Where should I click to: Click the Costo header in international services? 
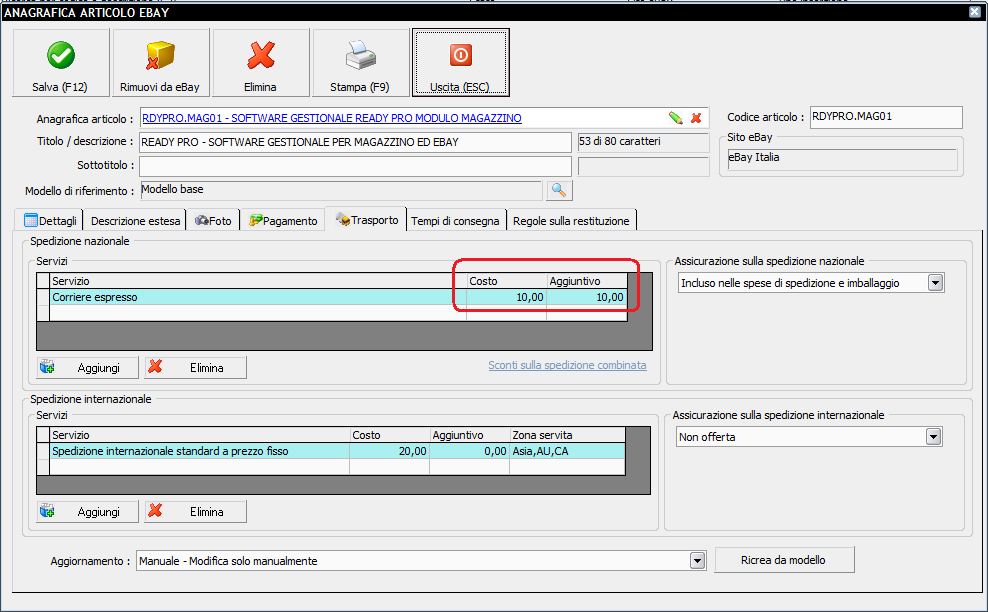[x=389, y=434]
